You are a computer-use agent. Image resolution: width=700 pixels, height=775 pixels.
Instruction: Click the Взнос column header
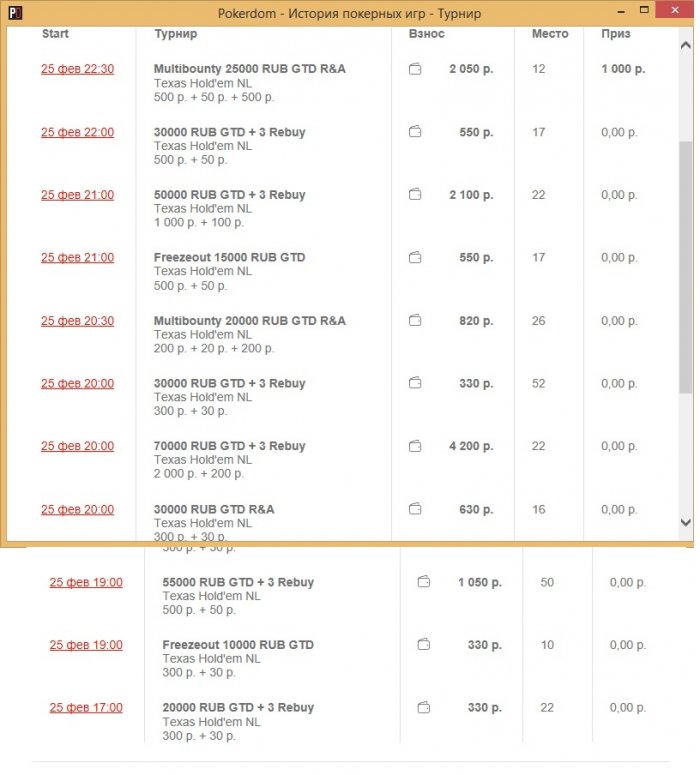tap(427, 34)
